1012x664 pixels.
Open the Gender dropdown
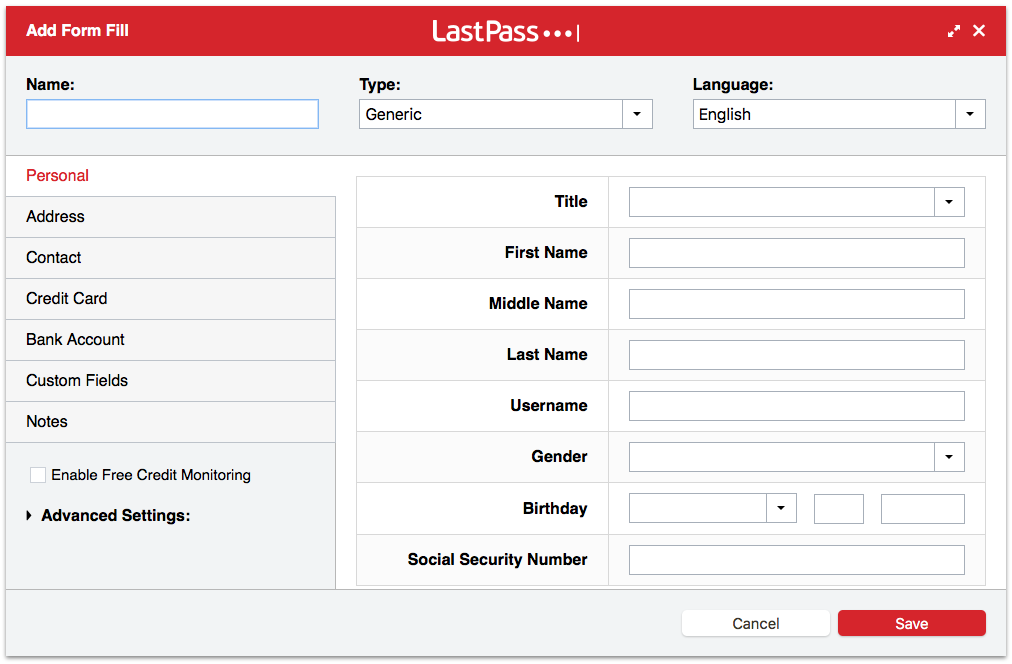tap(796, 457)
